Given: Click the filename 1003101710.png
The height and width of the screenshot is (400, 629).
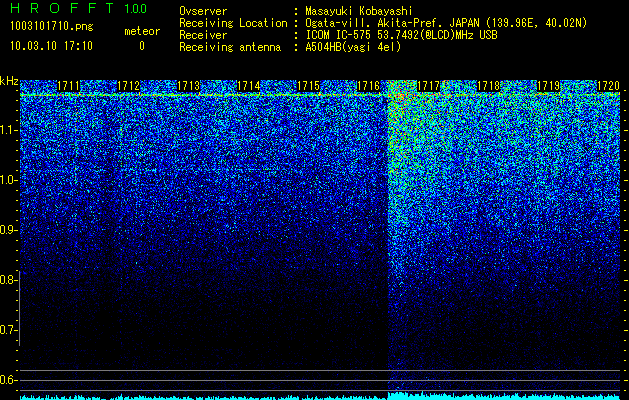Looking at the screenshot, I should (x=52, y=27).
